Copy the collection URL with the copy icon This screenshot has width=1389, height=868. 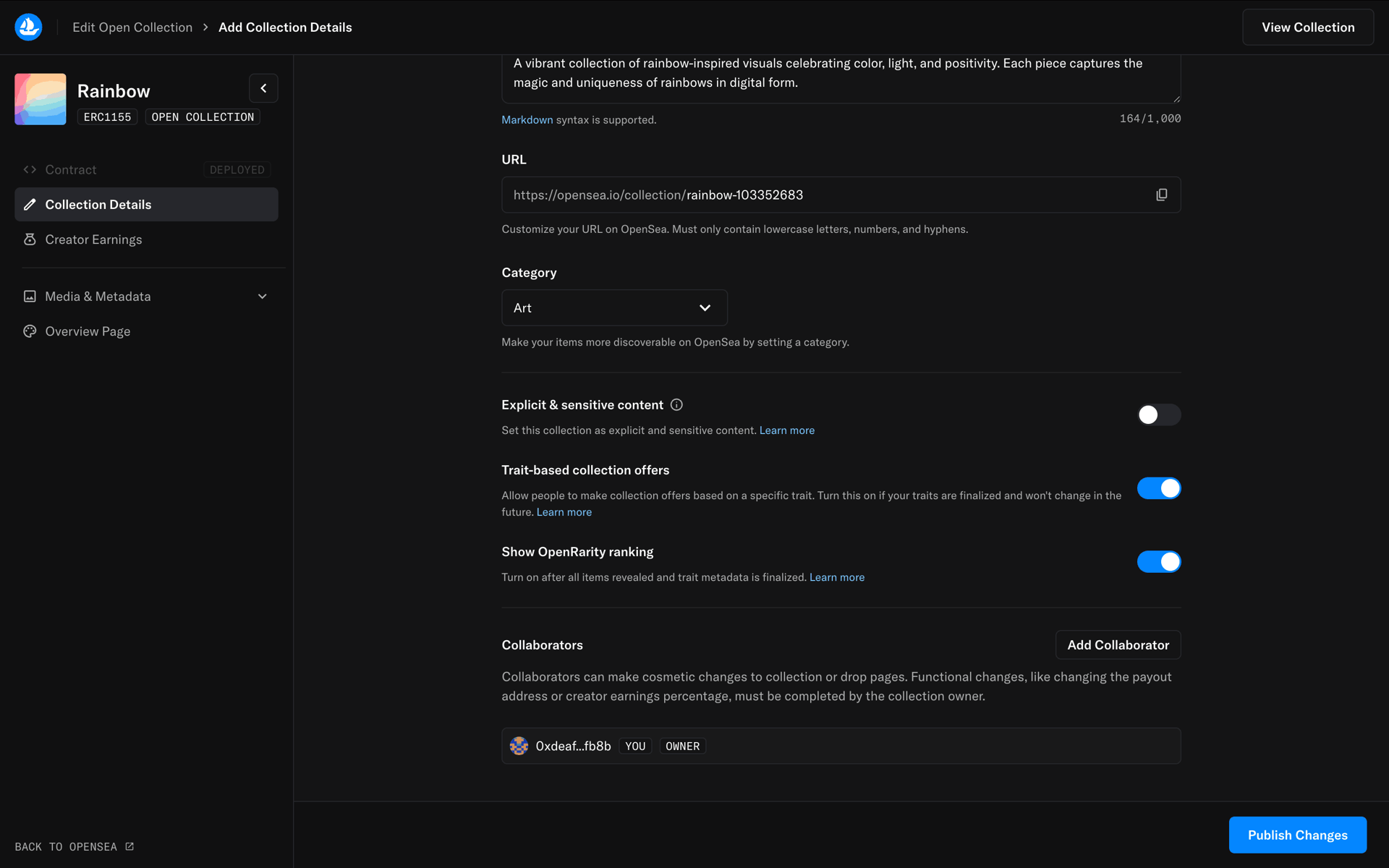tap(1161, 195)
